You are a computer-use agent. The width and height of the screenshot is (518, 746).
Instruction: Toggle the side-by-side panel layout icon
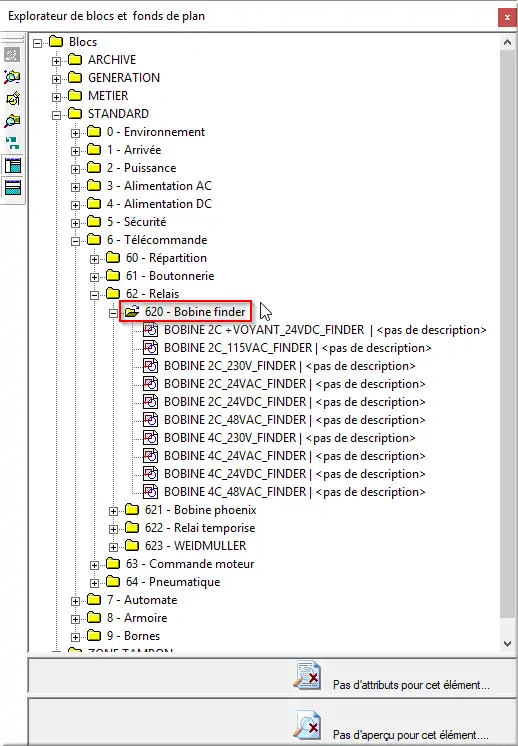[x=12, y=166]
